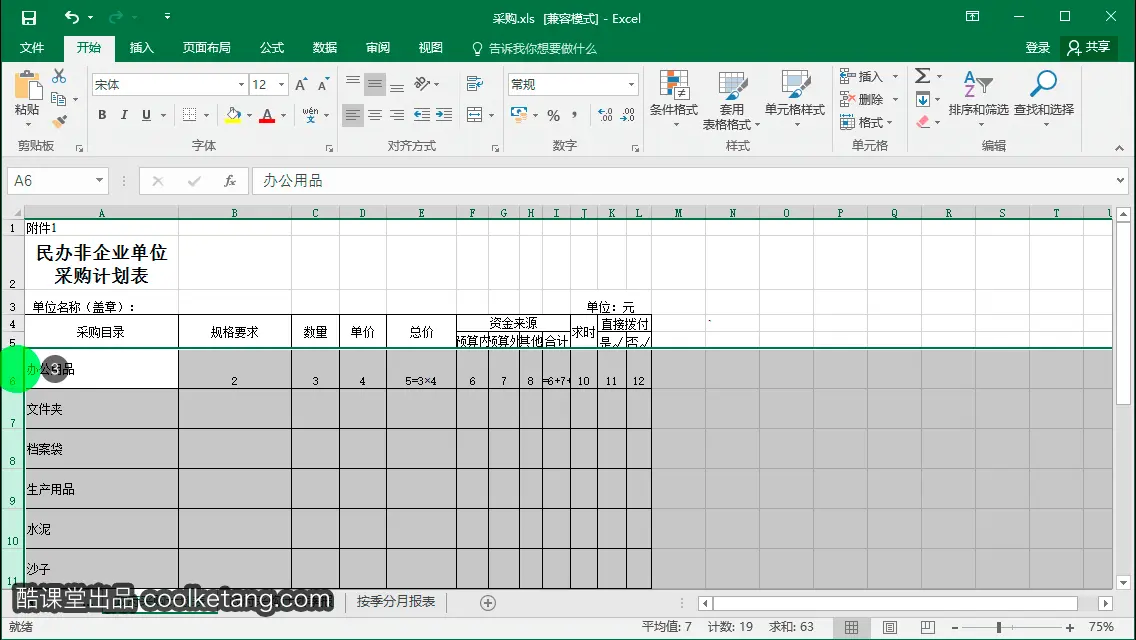Open the font name dropdown showing 宋体
The image size is (1136, 640).
click(x=241, y=85)
